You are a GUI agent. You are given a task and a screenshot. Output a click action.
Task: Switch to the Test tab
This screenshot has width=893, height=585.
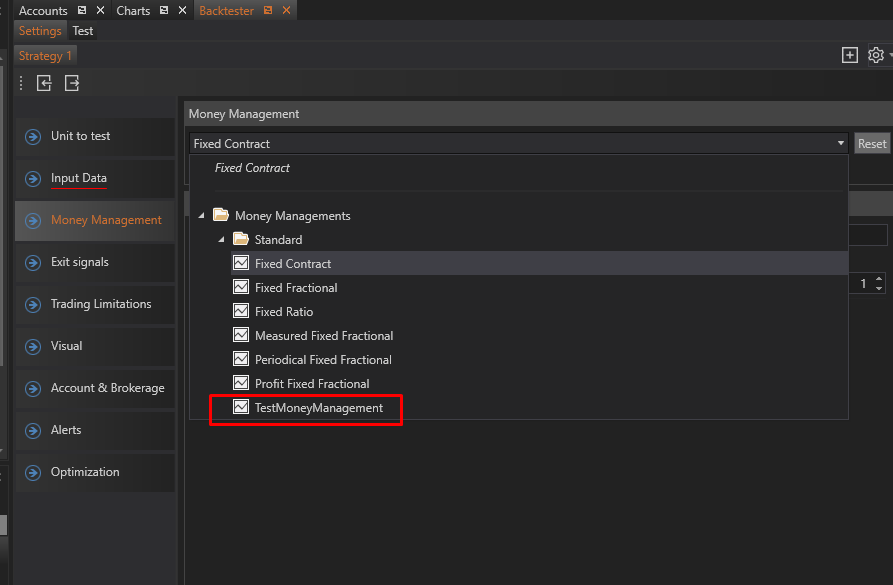[x=83, y=31]
